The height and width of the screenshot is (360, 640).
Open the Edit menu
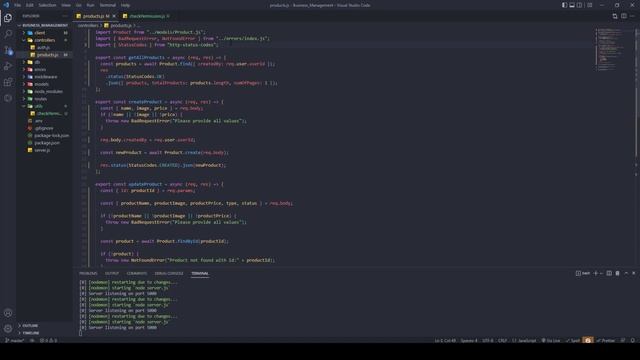pyautogui.click(x=29, y=5)
